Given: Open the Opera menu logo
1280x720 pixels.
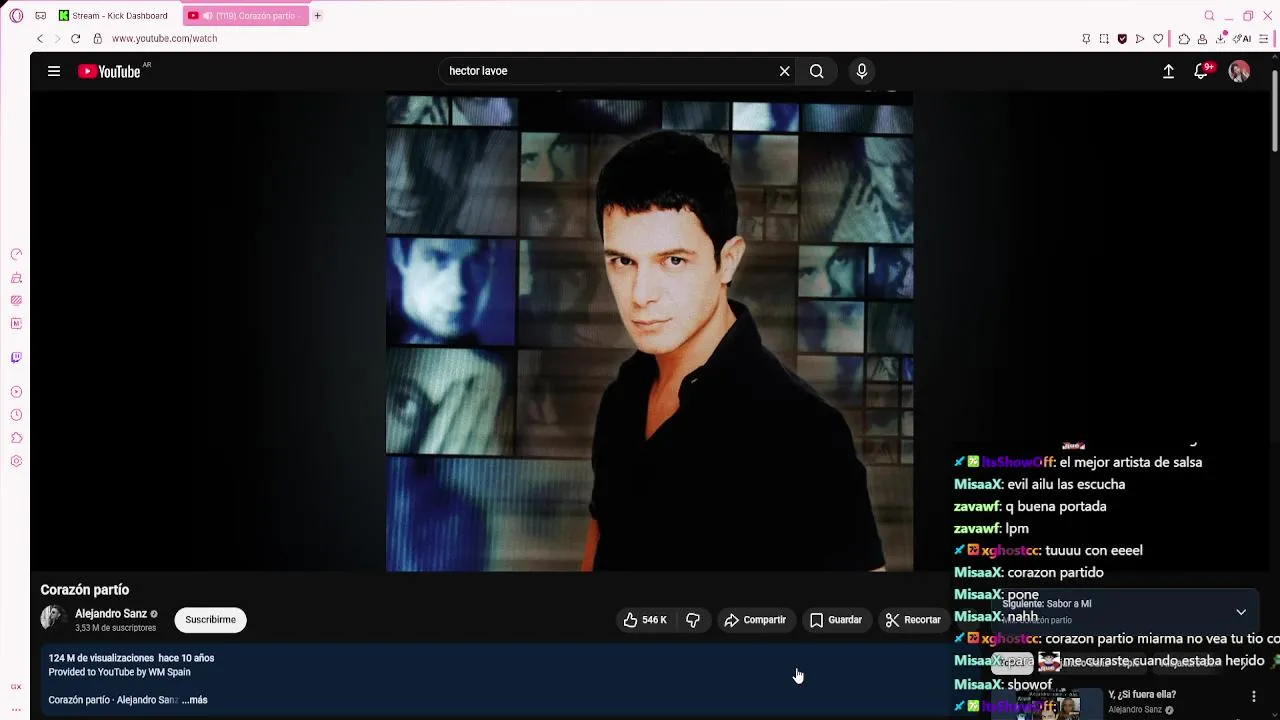Looking at the screenshot, I should pos(16,16).
